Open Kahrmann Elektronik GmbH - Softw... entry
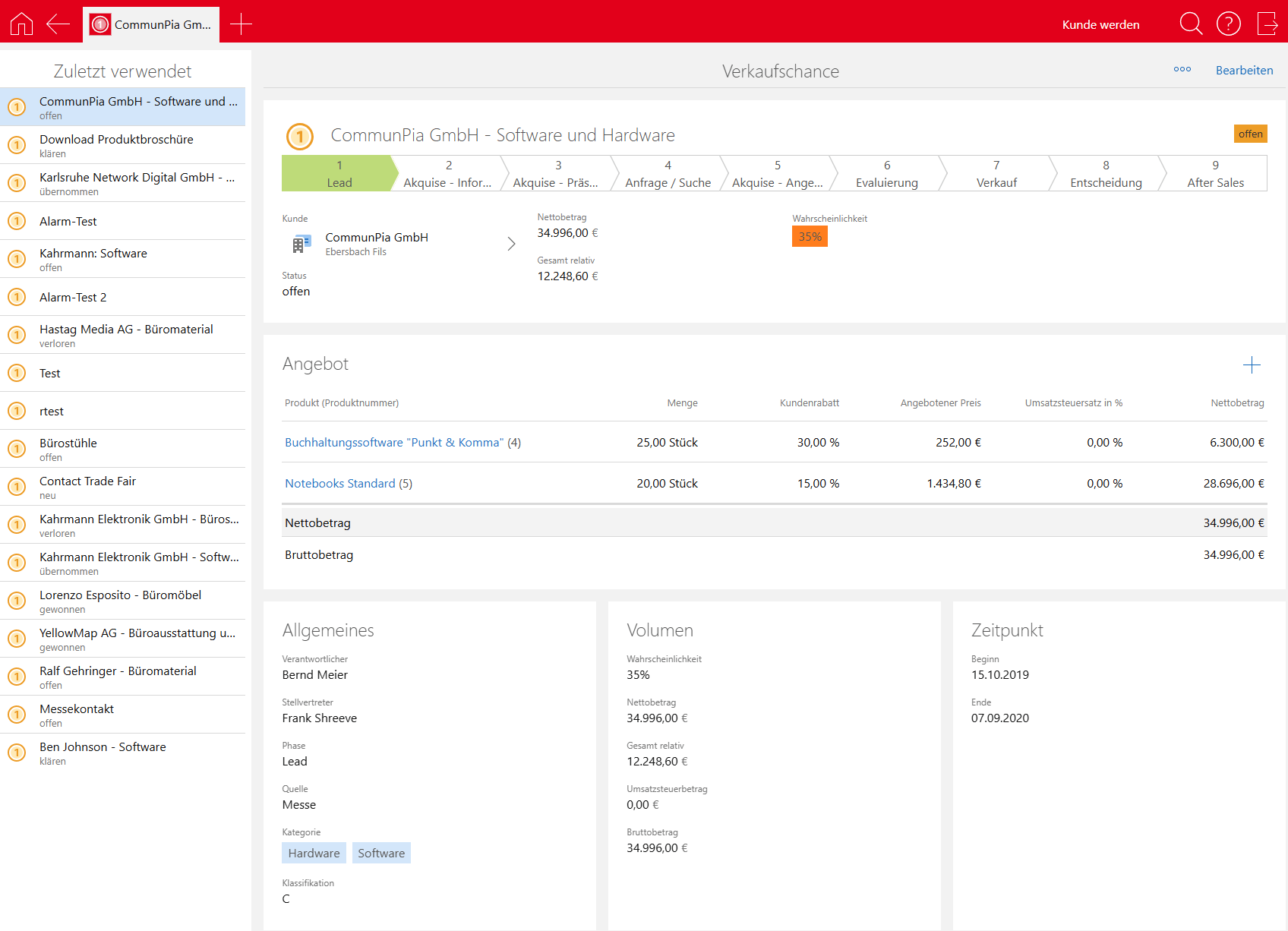Screen dimensions: 1288x931 pos(122,563)
